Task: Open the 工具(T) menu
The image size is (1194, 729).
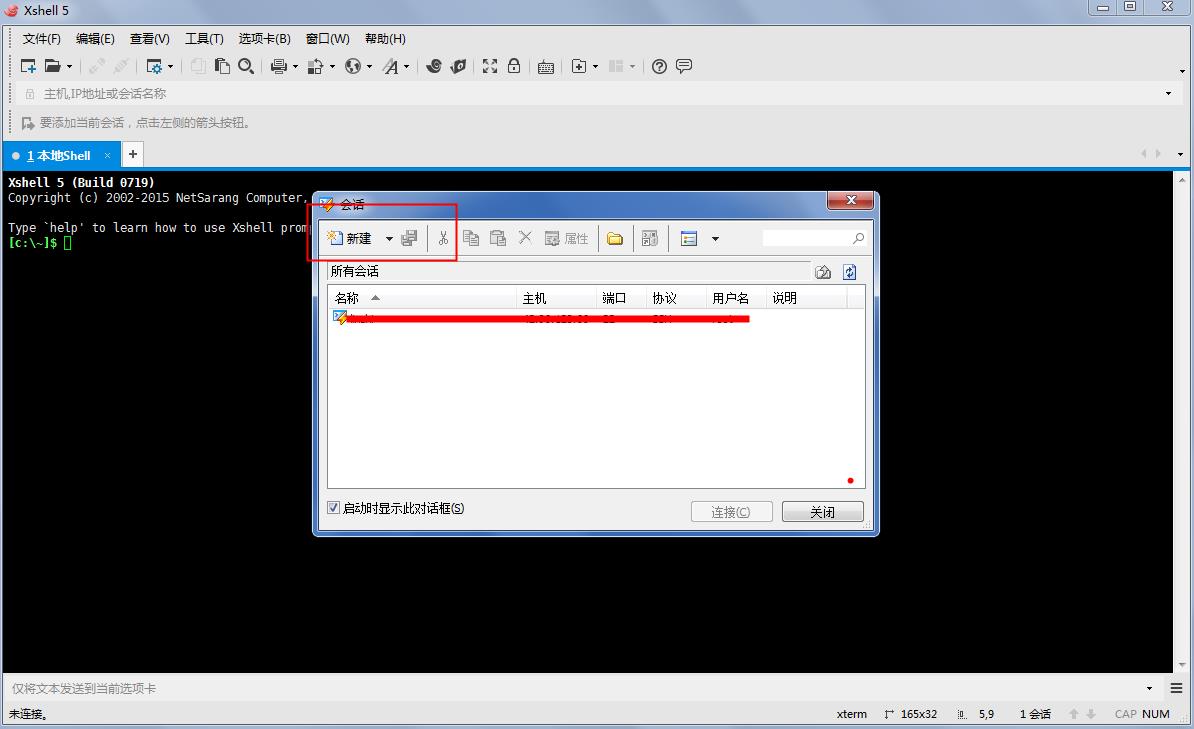Action: (203, 39)
